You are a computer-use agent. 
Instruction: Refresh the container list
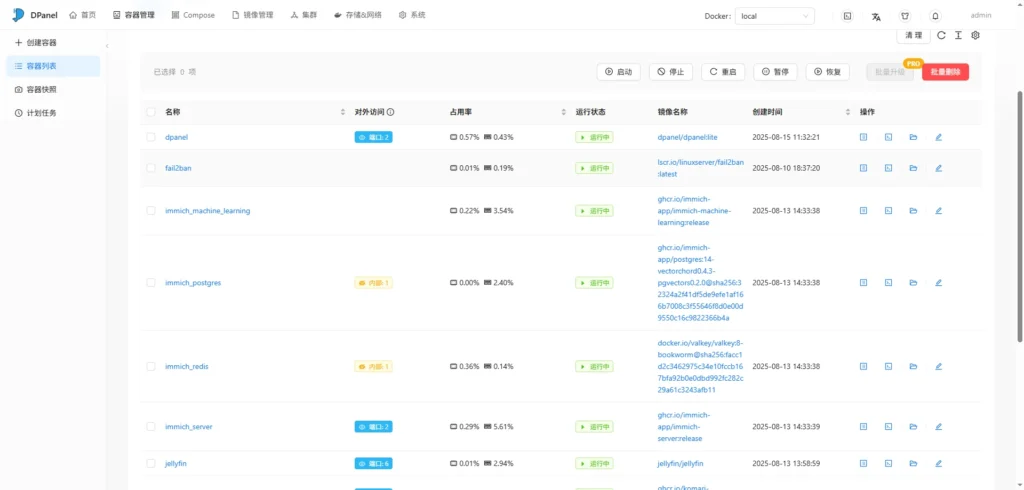[x=941, y=35]
